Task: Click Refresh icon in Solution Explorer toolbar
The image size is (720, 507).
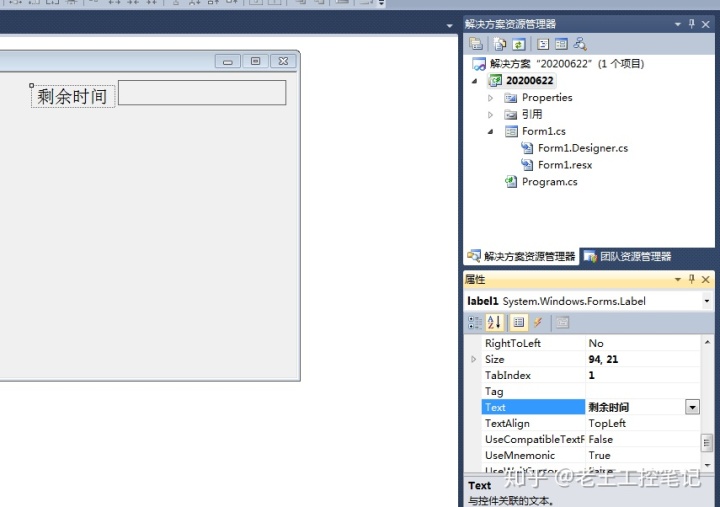Action: [x=518, y=44]
